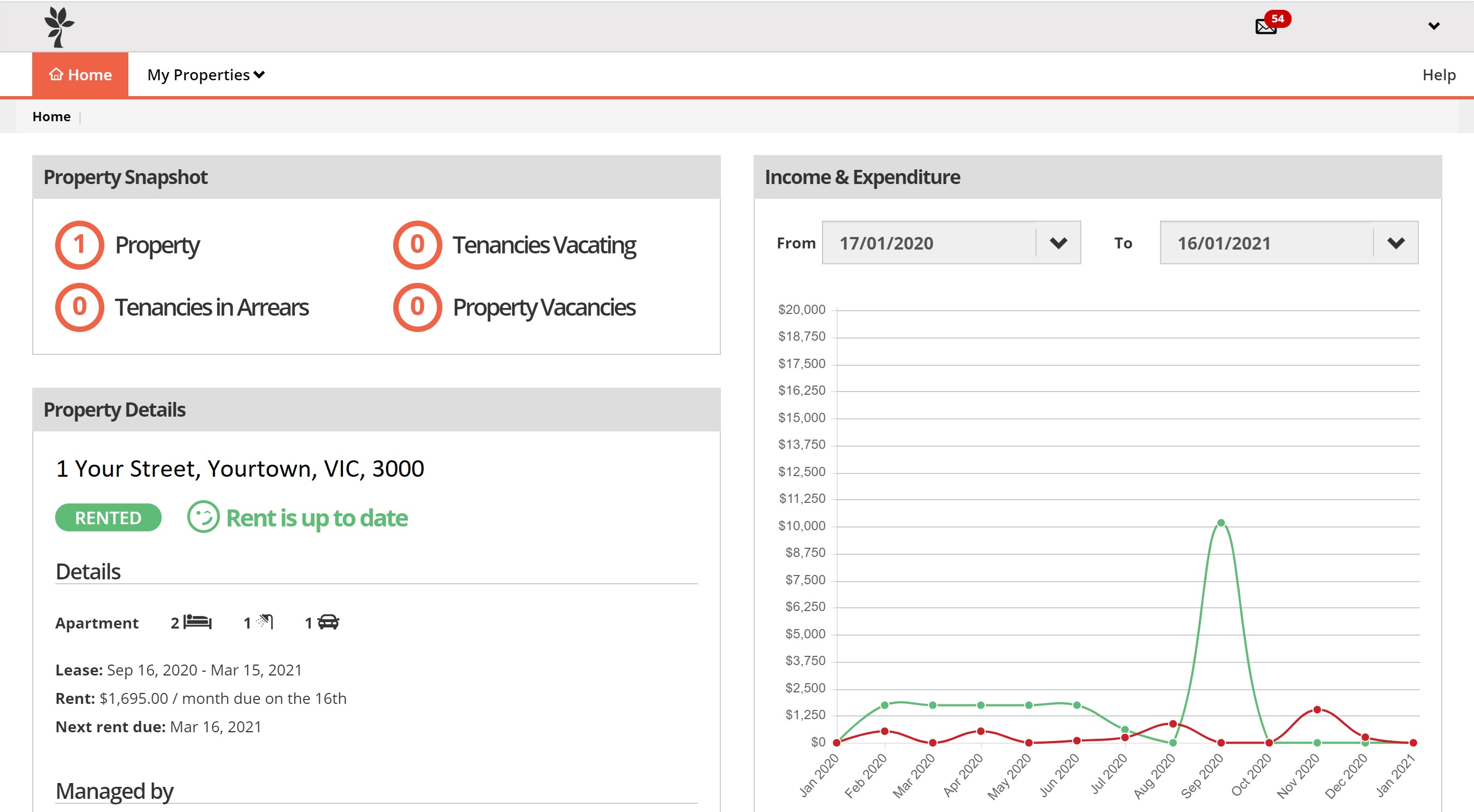Open the My Properties menu
The height and width of the screenshot is (812, 1474).
tap(206, 75)
